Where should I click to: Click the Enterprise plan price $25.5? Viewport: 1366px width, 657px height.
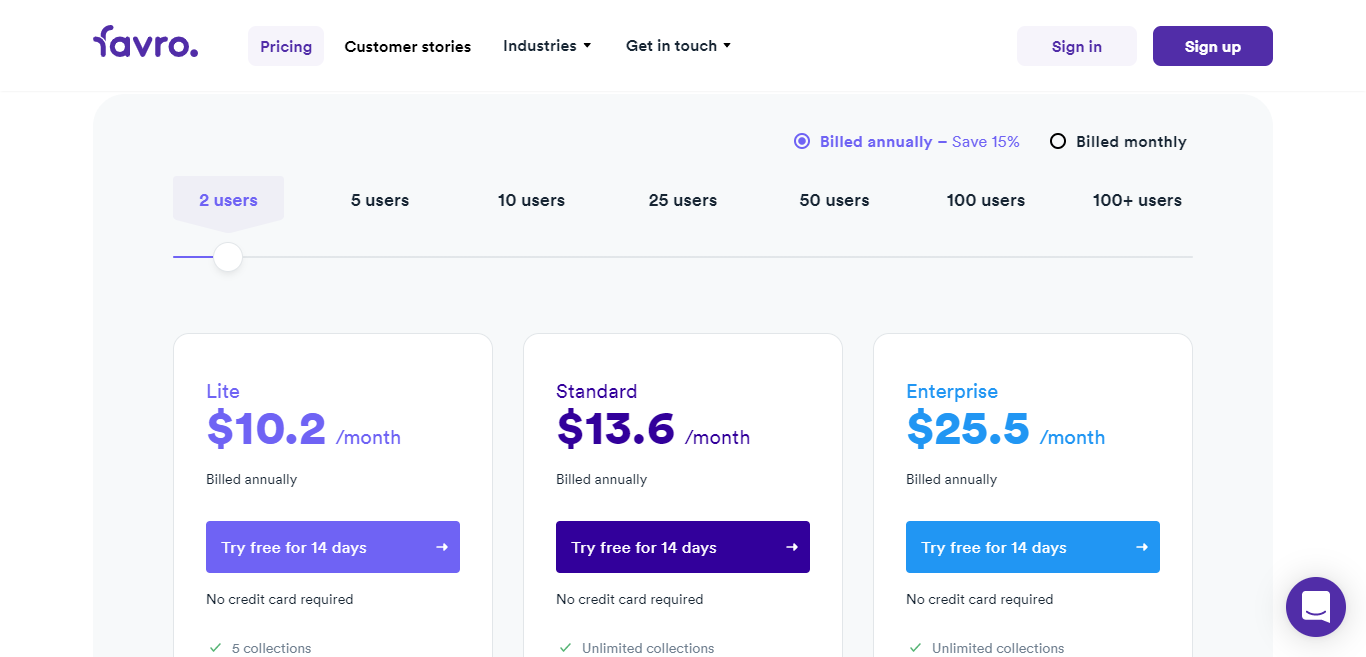click(968, 429)
